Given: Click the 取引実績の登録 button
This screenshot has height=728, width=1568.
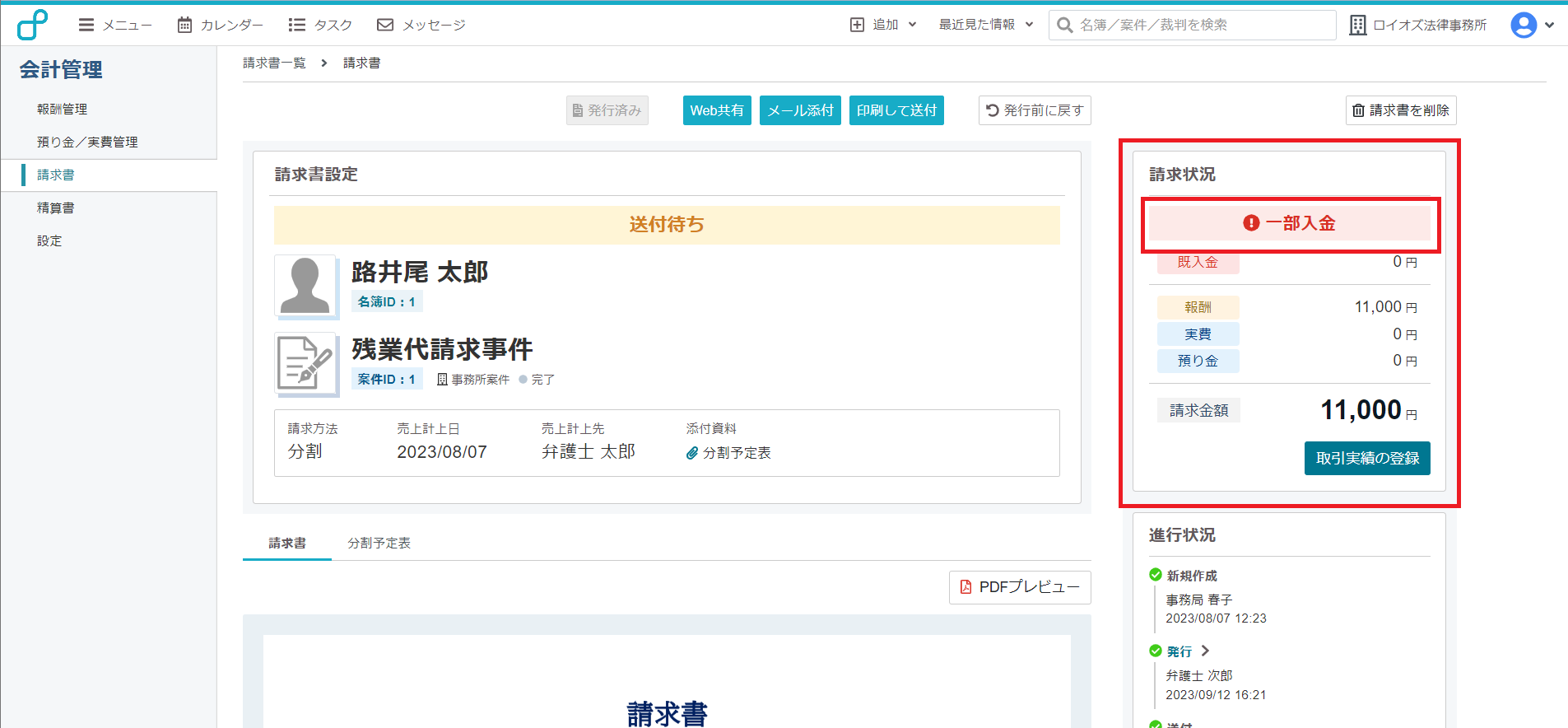Looking at the screenshot, I should (x=1366, y=458).
